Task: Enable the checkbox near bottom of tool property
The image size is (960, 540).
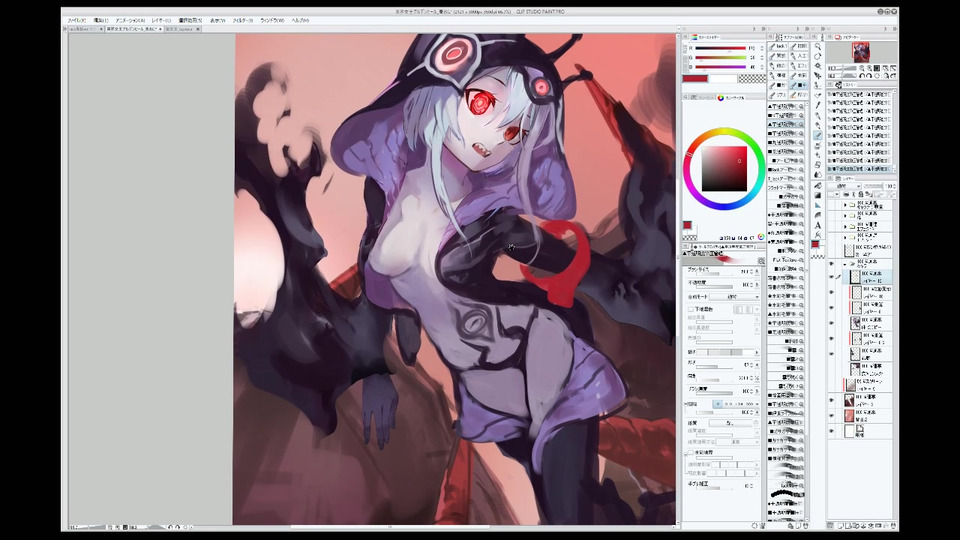Action: (x=691, y=452)
